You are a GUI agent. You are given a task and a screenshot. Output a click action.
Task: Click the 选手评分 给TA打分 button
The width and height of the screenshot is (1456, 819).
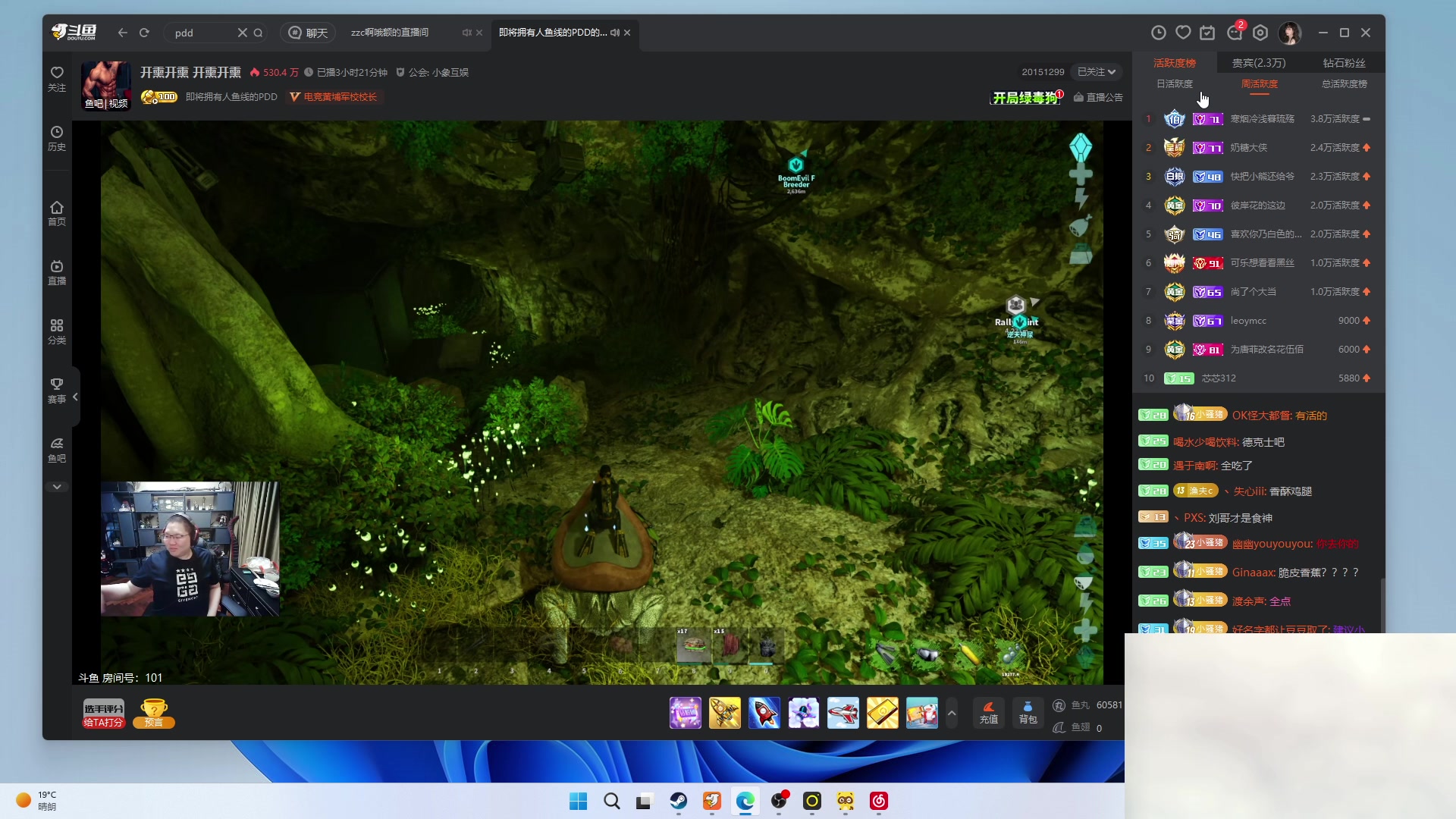pos(103,714)
